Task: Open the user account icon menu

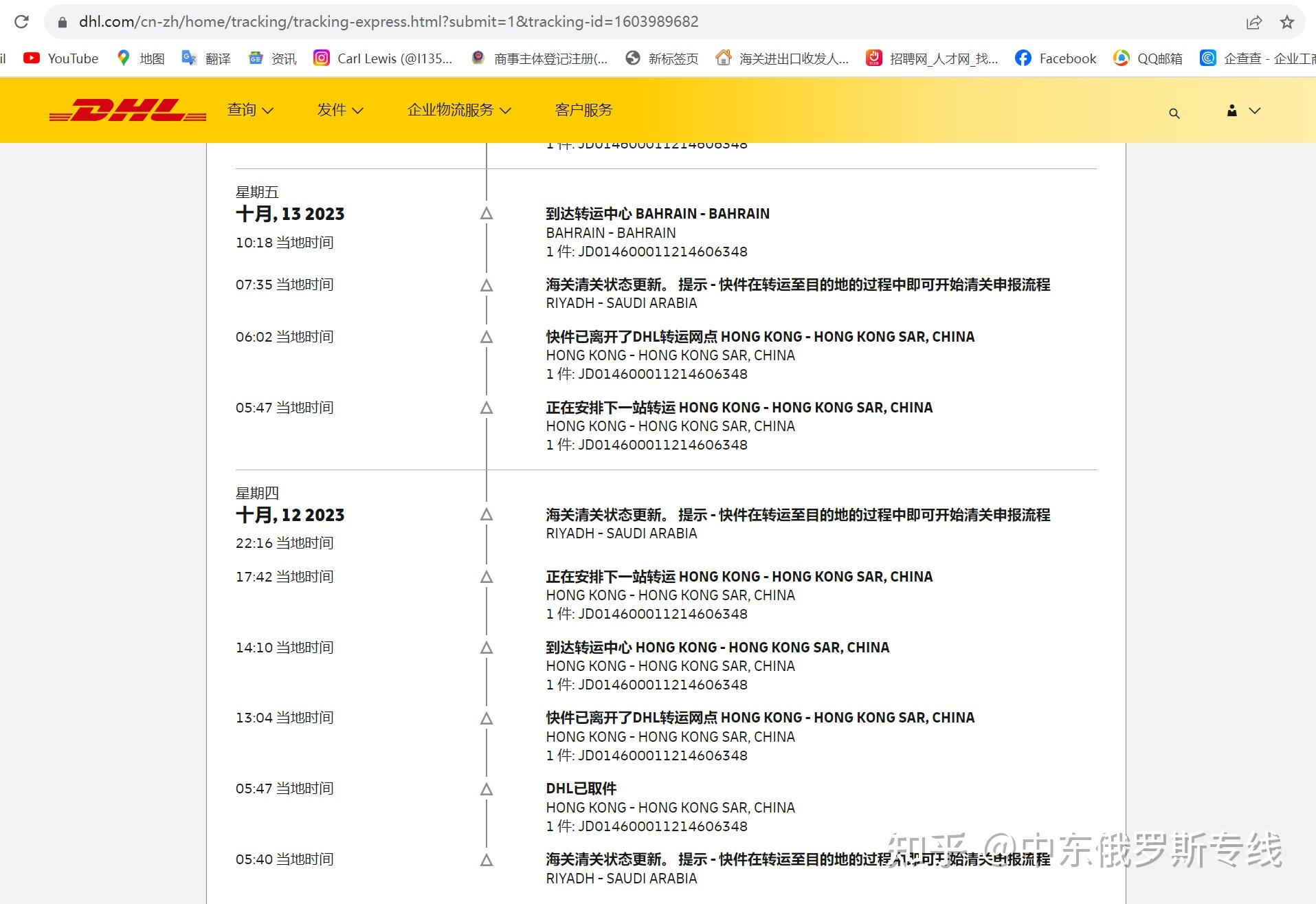Action: [1244, 111]
